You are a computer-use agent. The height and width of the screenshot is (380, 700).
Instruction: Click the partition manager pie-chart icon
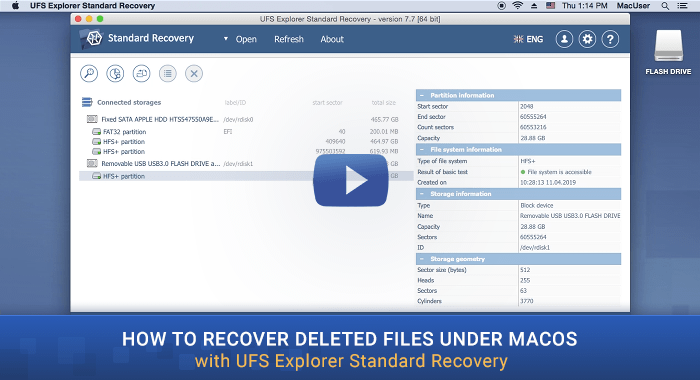(x=115, y=74)
